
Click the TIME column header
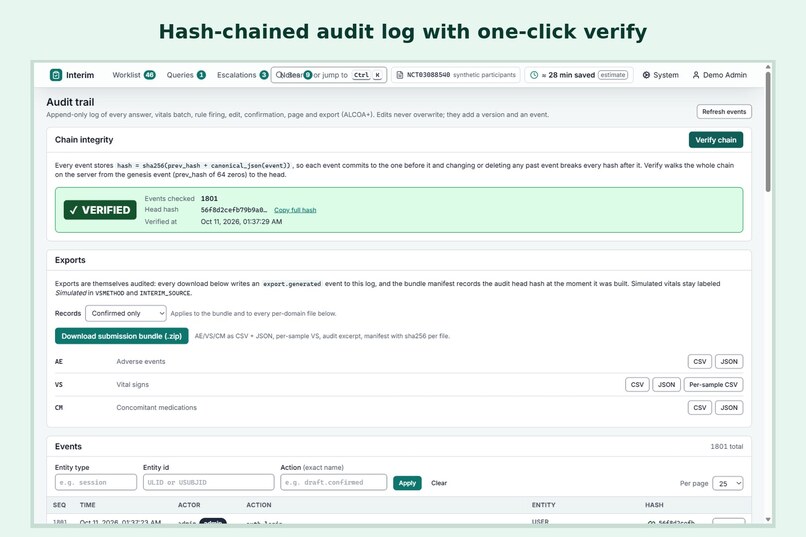click(x=87, y=505)
